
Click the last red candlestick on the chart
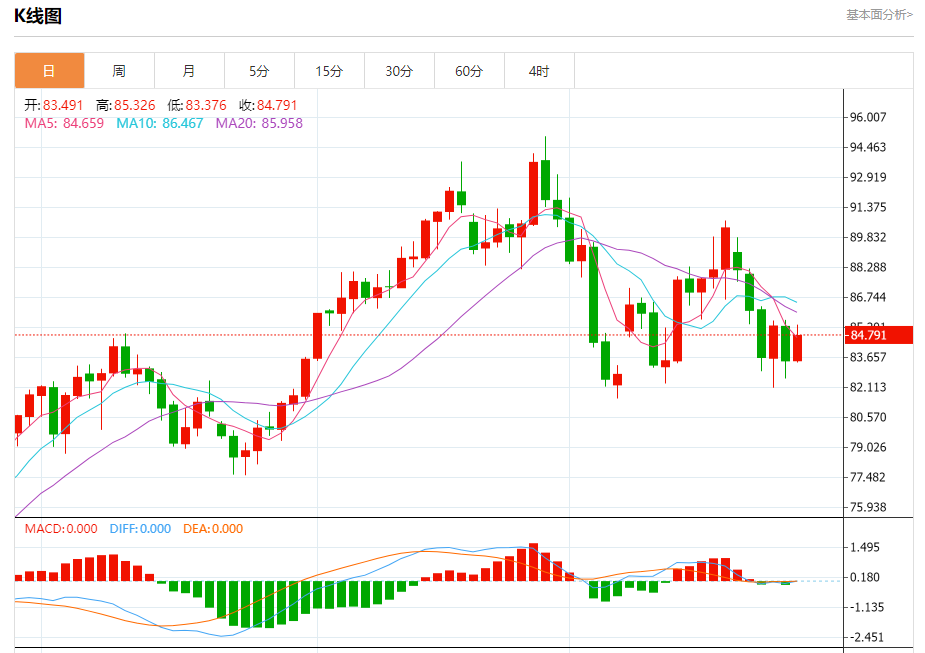[x=798, y=348]
